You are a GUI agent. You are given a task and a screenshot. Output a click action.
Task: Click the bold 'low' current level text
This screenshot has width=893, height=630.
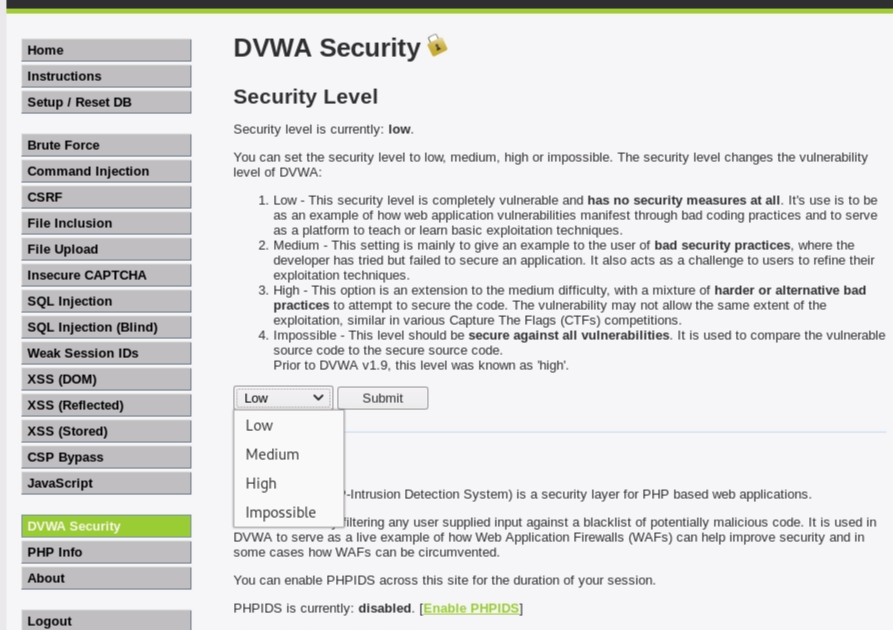(x=399, y=129)
